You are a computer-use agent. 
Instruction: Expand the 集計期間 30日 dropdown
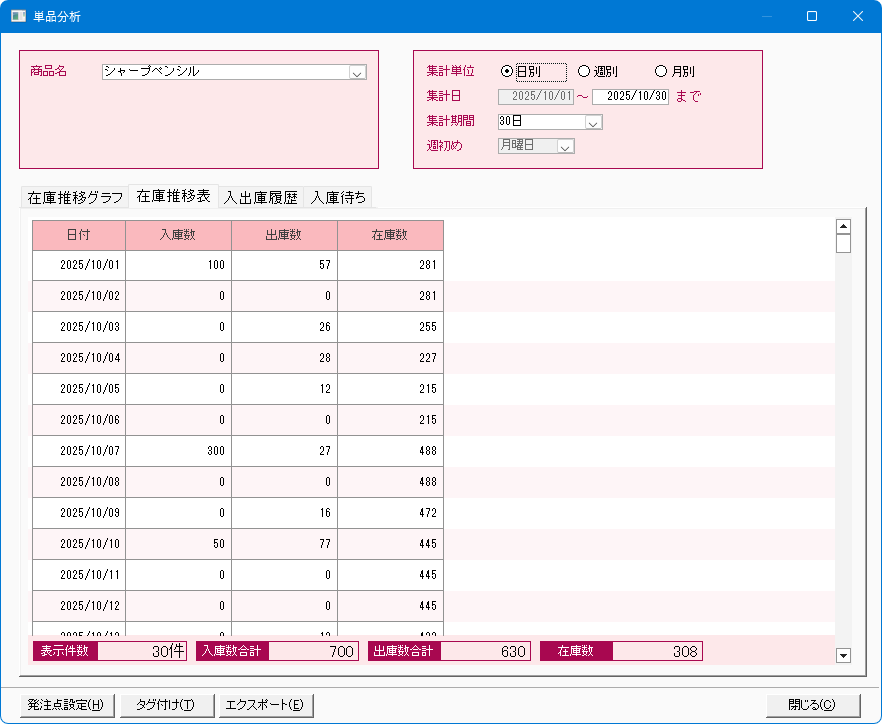[593, 122]
